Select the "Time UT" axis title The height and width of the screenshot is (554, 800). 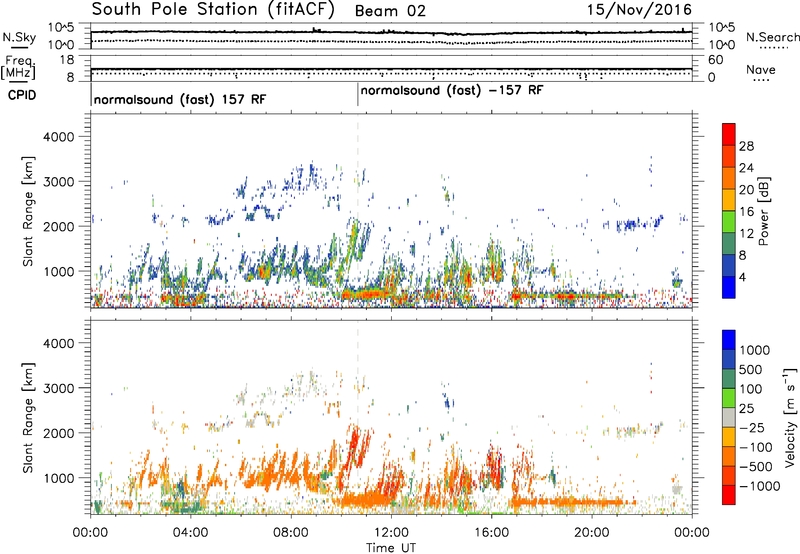pos(391,548)
